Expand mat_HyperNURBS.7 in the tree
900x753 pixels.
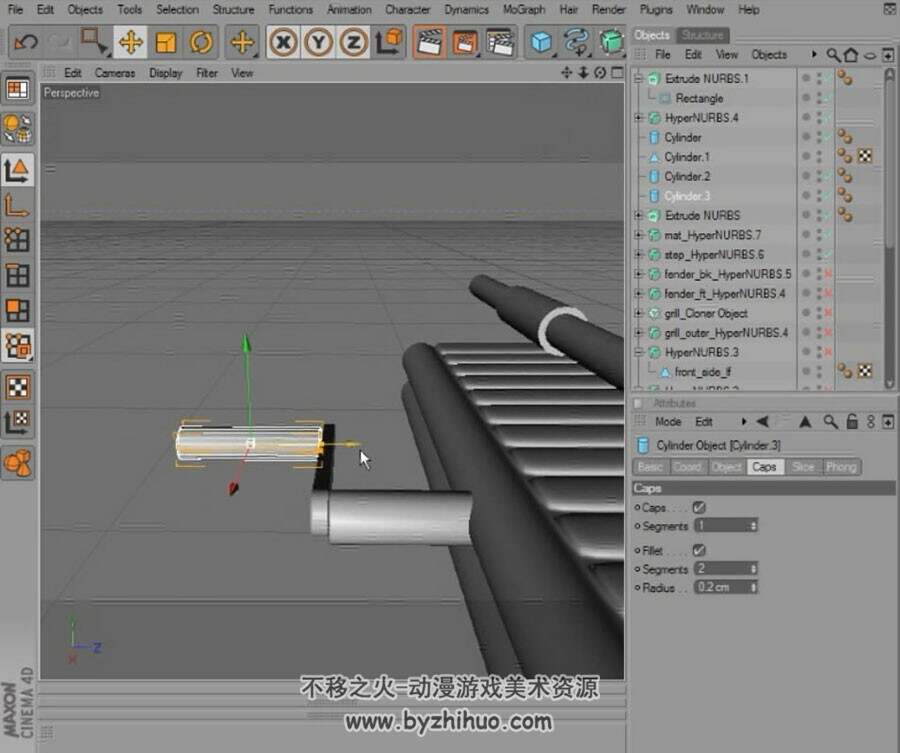pyautogui.click(x=638, y=235)
